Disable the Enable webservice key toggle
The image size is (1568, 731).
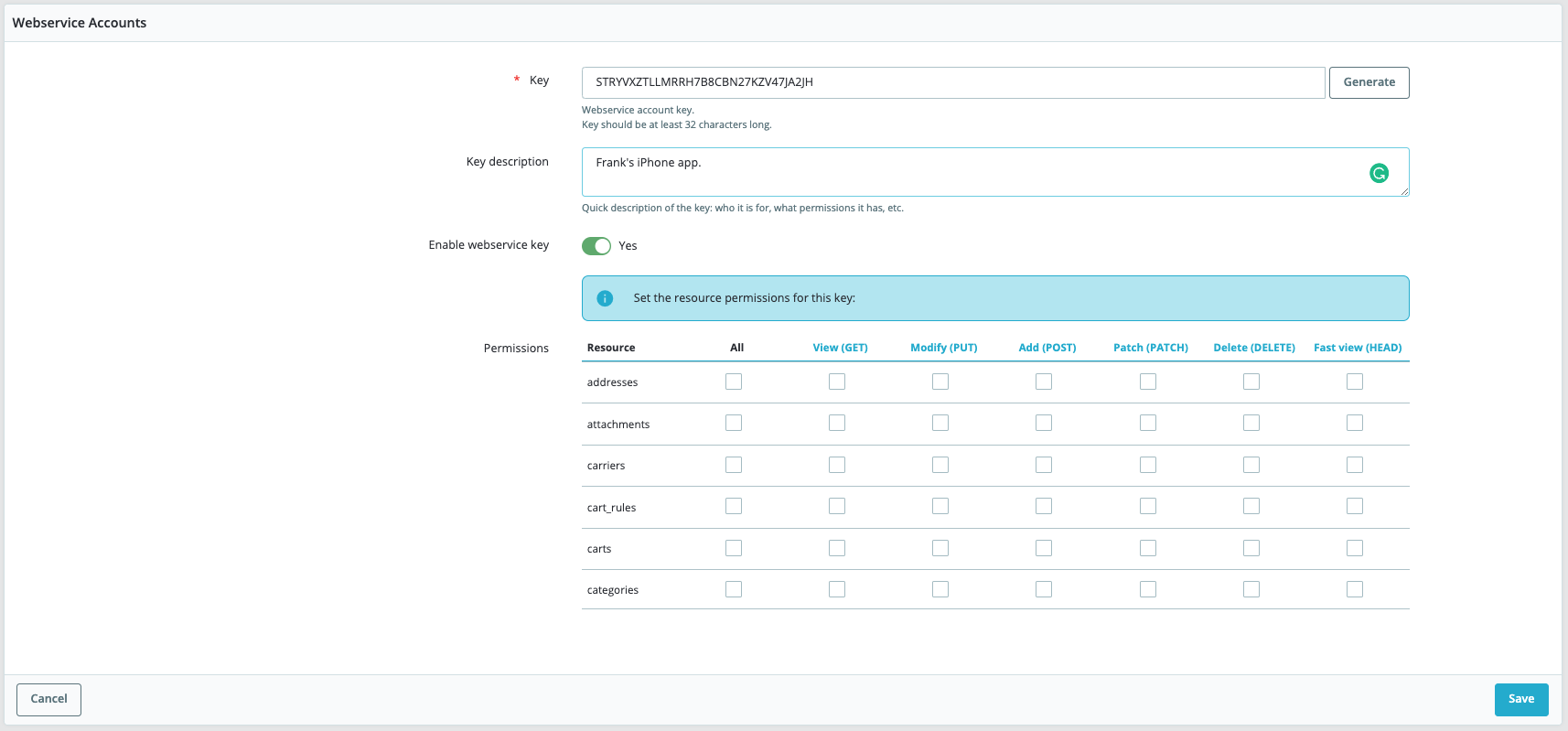coord(596,246)
